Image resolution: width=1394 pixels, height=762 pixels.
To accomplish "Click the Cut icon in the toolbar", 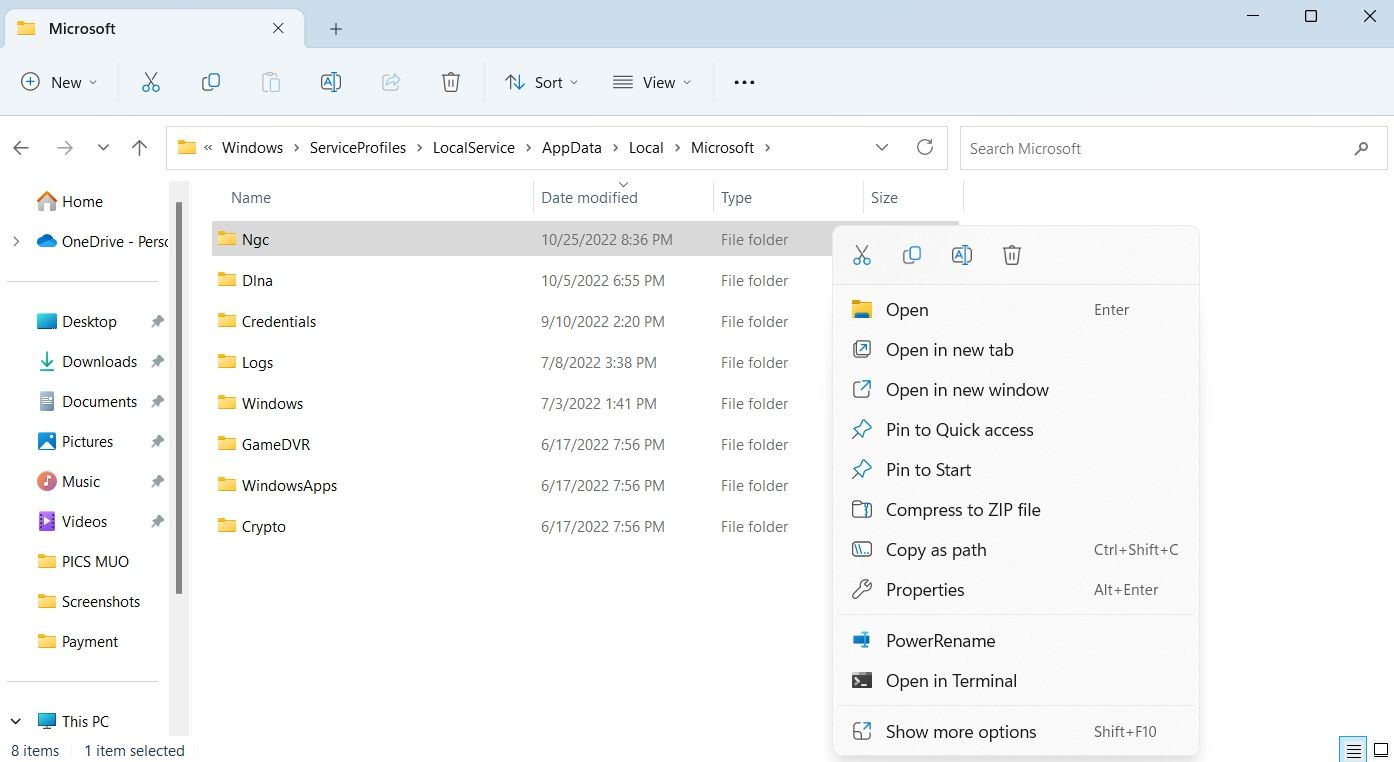I will click(x=151, y=83).
